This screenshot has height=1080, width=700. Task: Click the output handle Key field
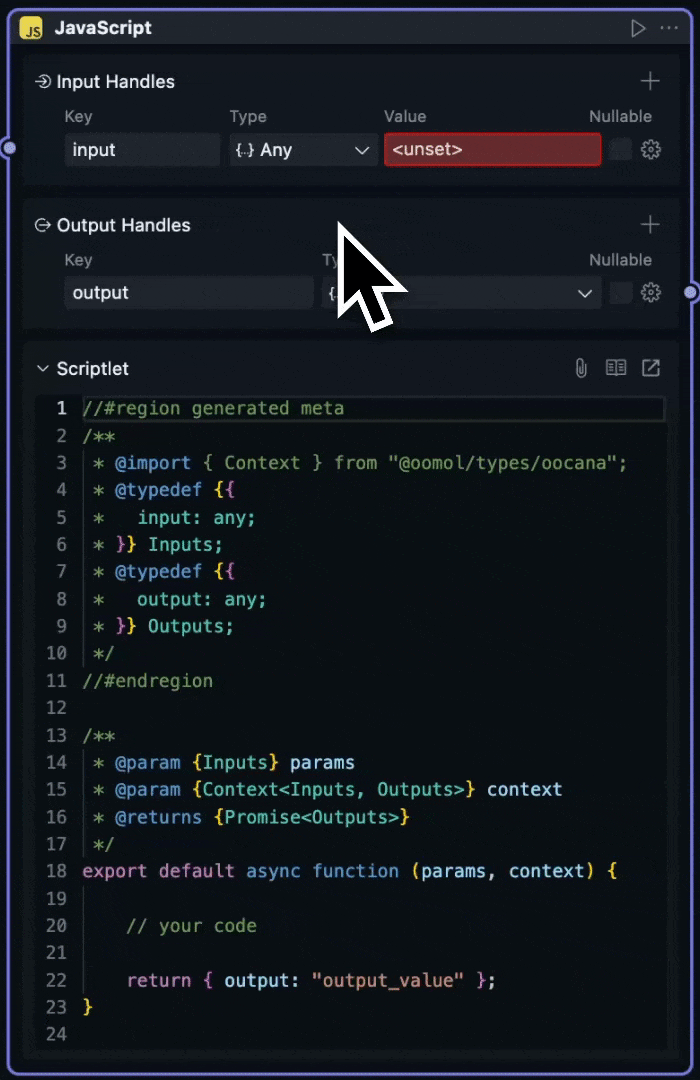pyautogui.click(x=189, y=293)
